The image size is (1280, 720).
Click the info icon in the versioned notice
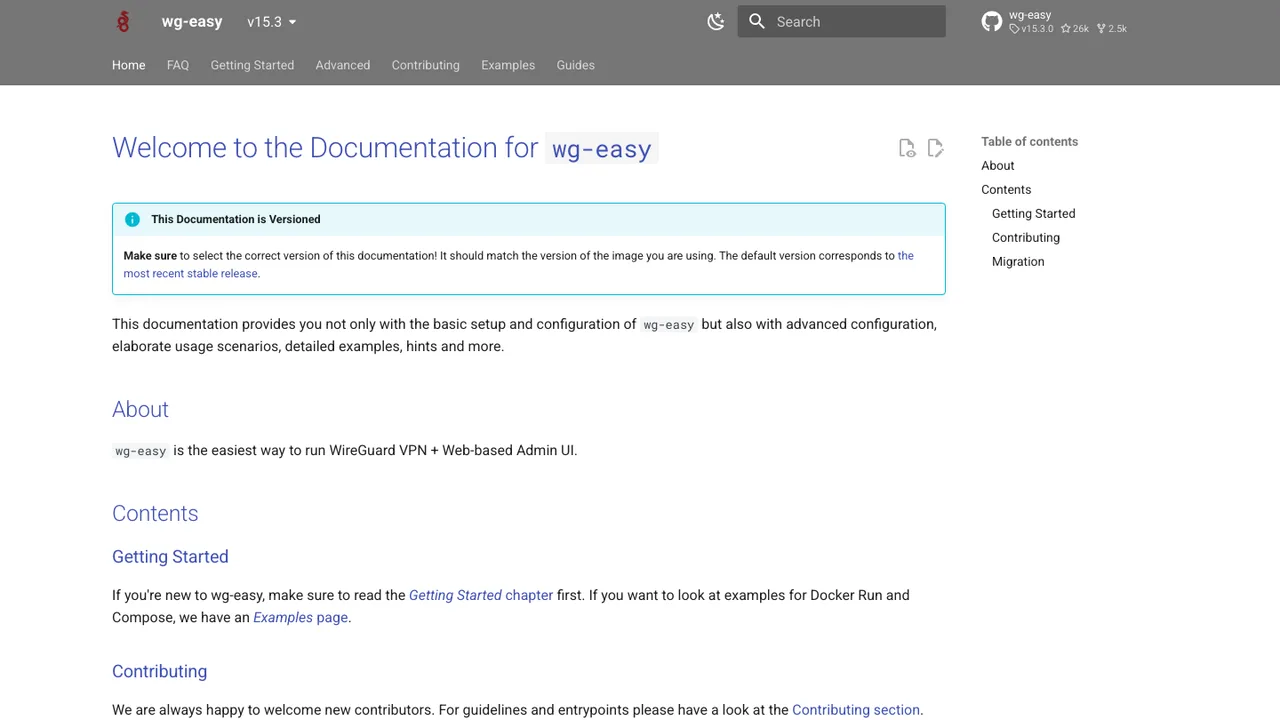coord(132,219)
